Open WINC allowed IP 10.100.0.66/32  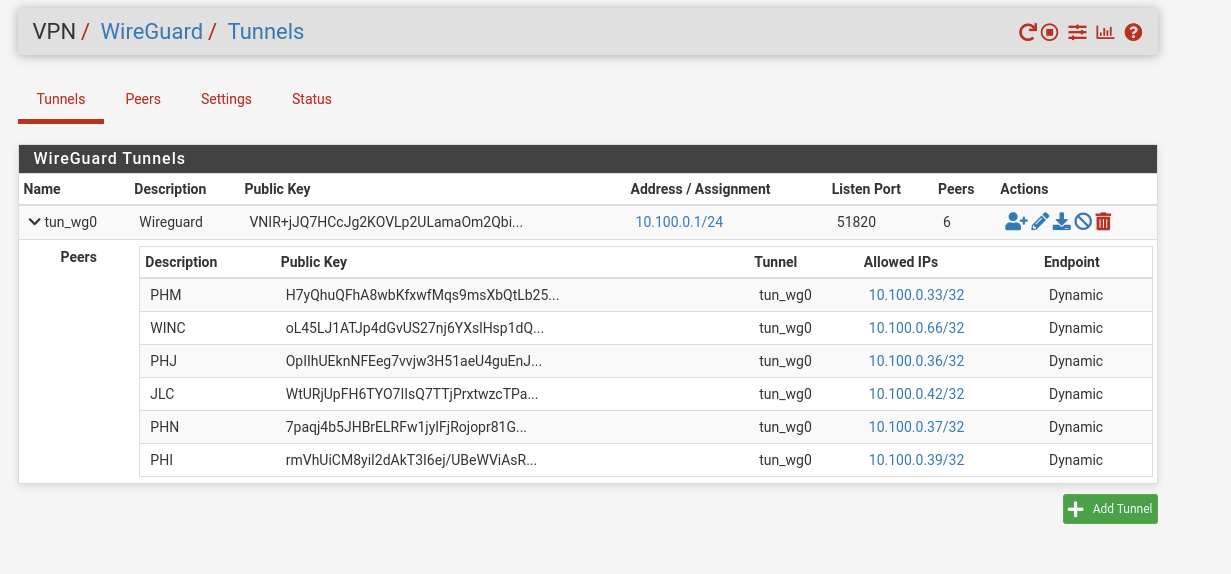(916, 328)
